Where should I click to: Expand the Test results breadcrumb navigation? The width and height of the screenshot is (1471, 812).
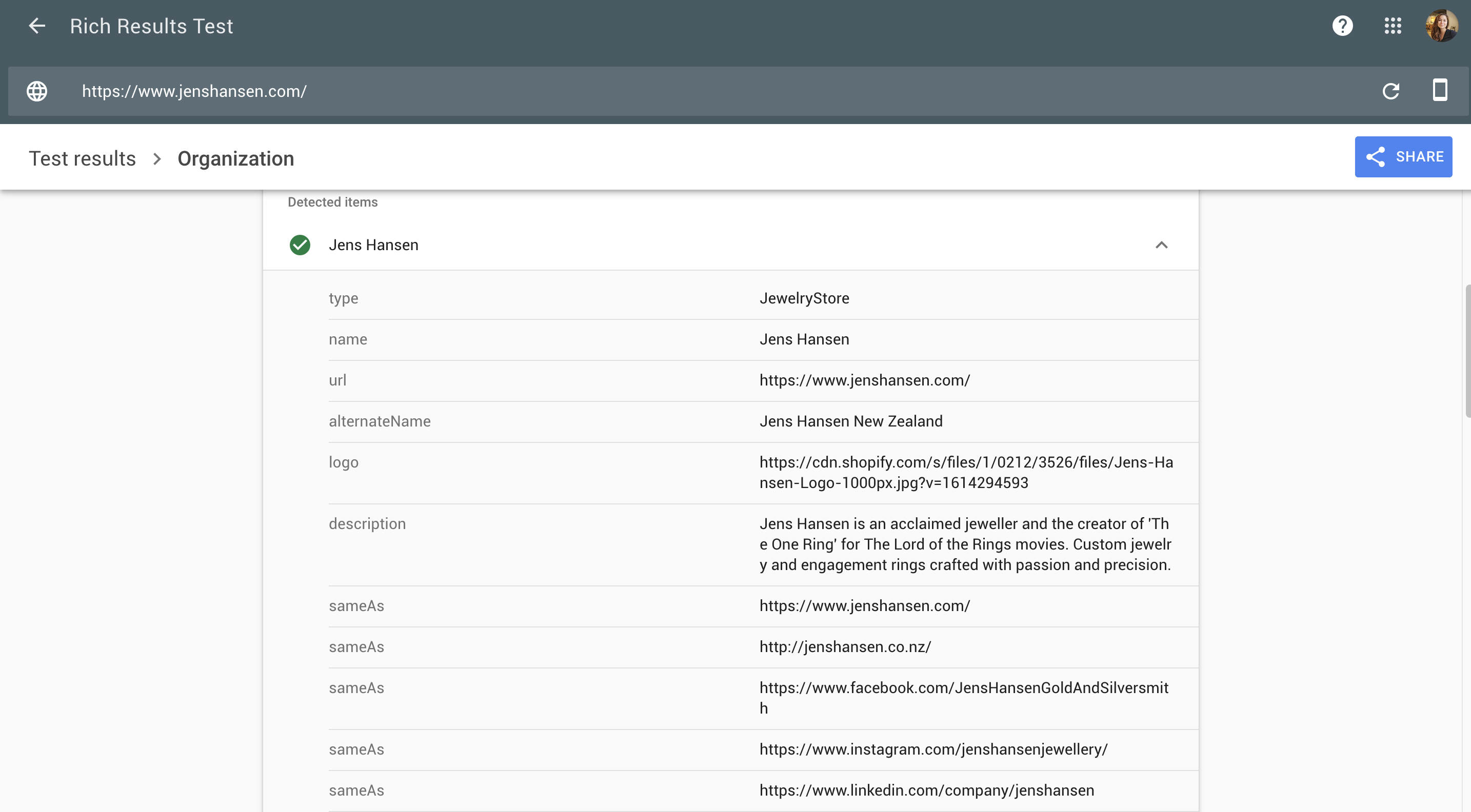coord(83,158)
